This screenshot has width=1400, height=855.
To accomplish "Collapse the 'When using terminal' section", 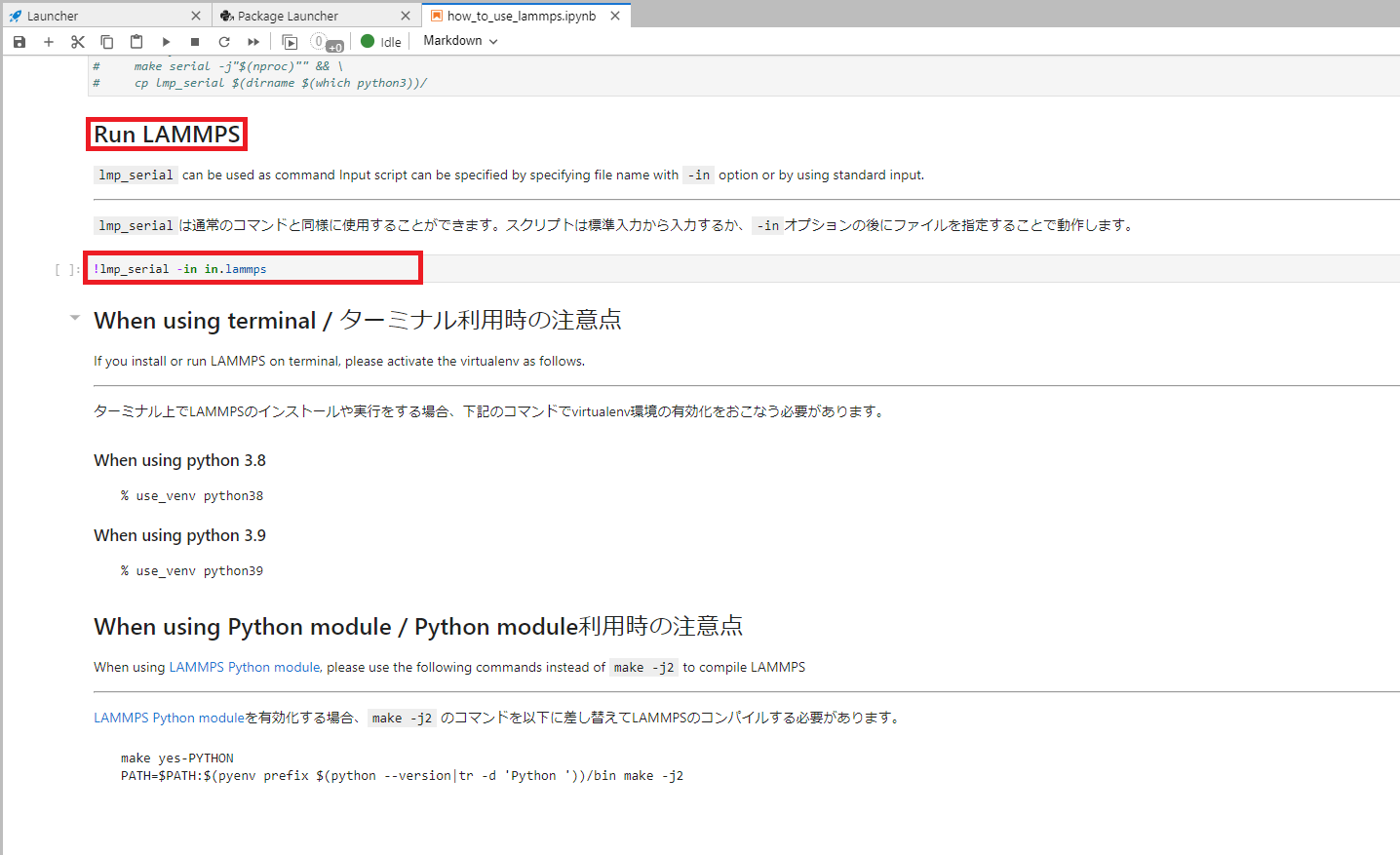I will [75, 318].
